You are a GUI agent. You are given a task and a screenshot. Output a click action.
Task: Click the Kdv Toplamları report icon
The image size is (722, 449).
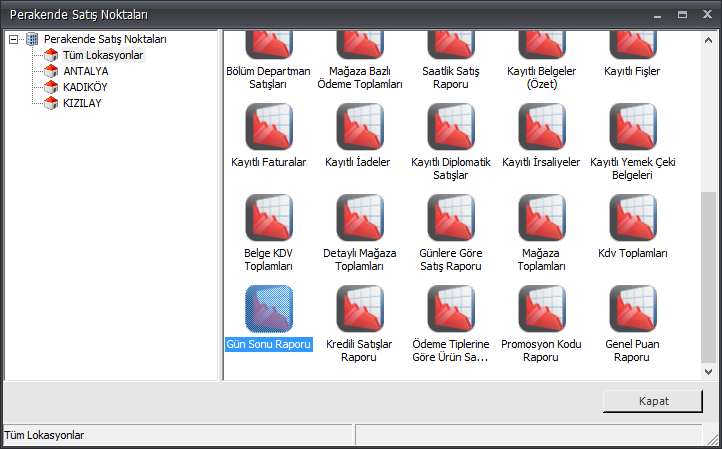pos(633,217)
